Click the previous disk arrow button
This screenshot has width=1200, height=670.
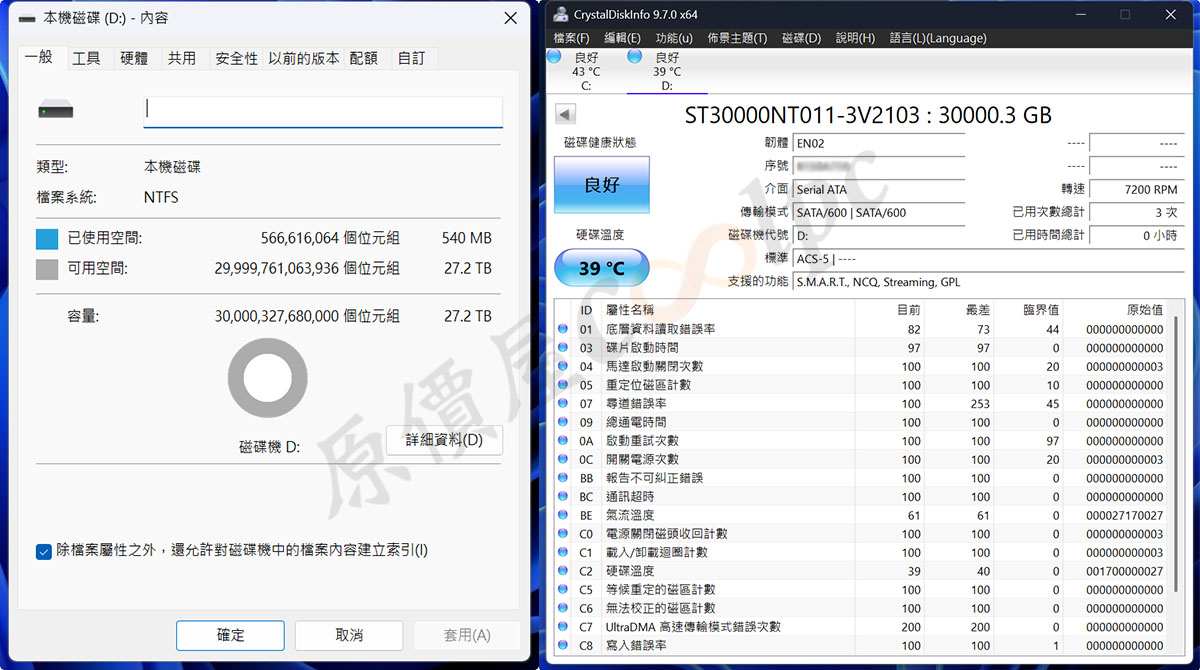pyautogui.click(x=565, y=115)
